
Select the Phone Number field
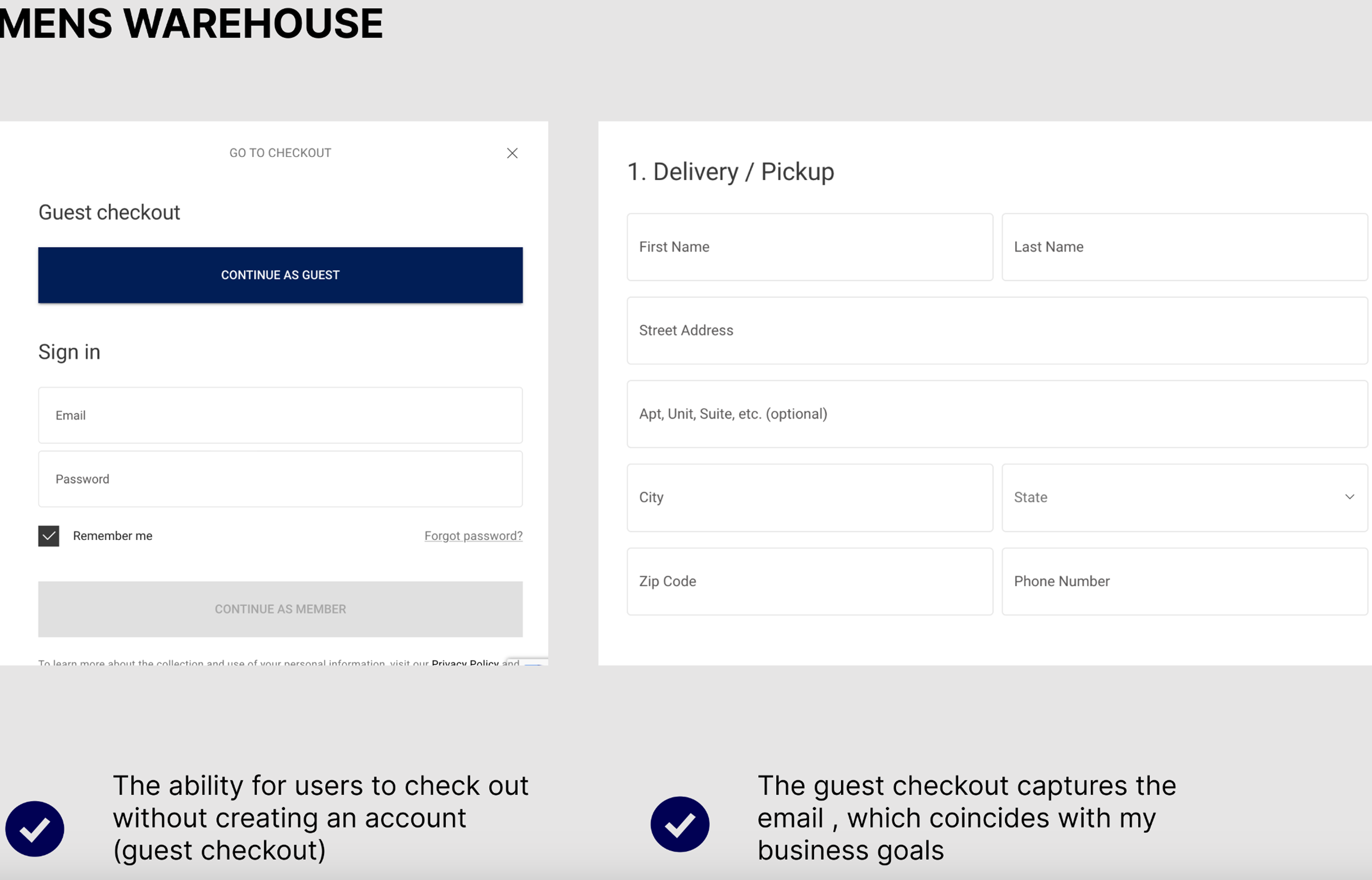(x=1184, y=581)
